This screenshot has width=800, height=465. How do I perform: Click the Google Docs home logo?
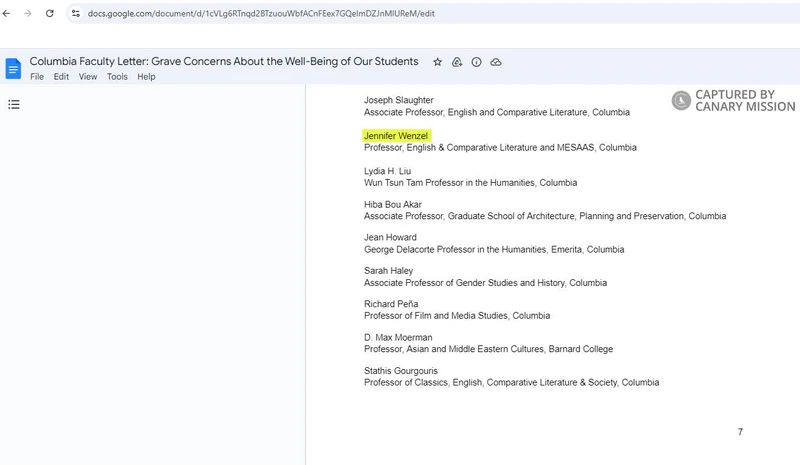[13, 68]
